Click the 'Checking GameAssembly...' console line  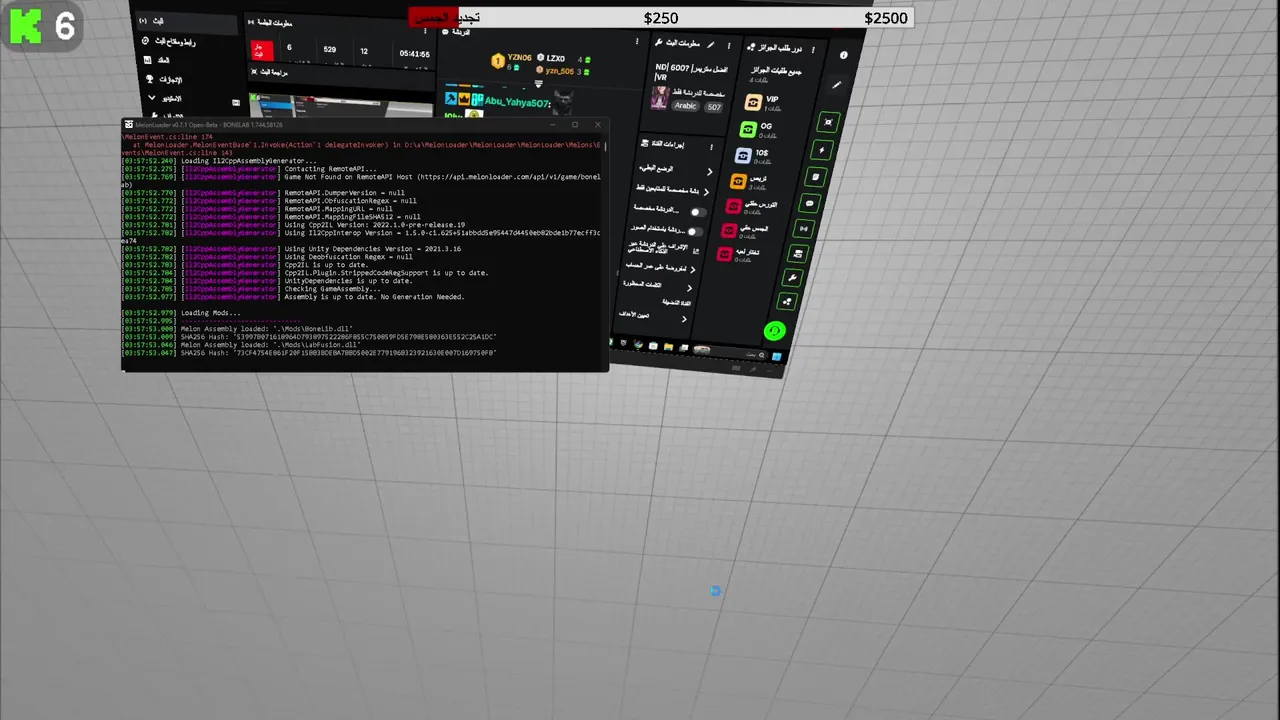331,289
